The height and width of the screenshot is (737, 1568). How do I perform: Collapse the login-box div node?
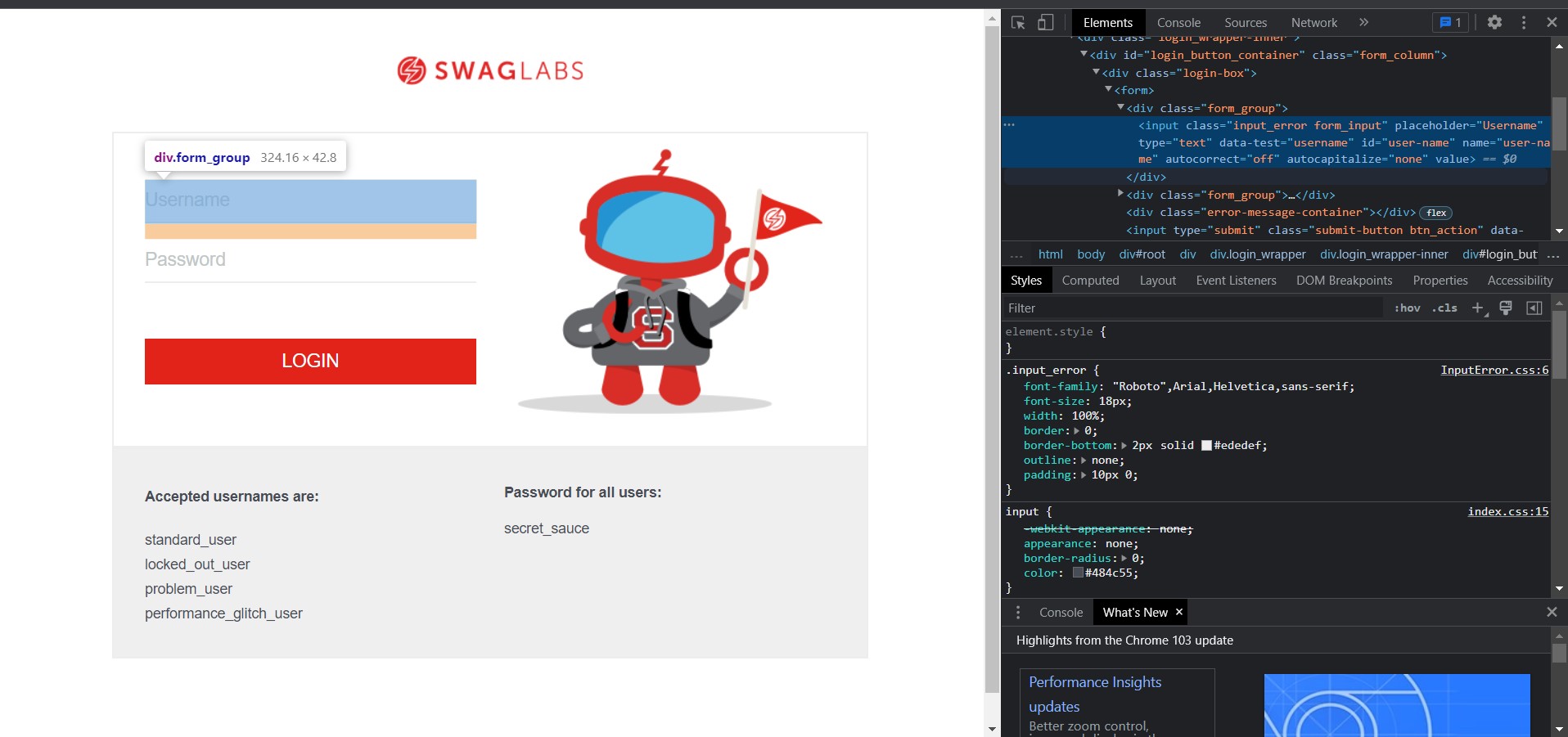coord(1096,73)
